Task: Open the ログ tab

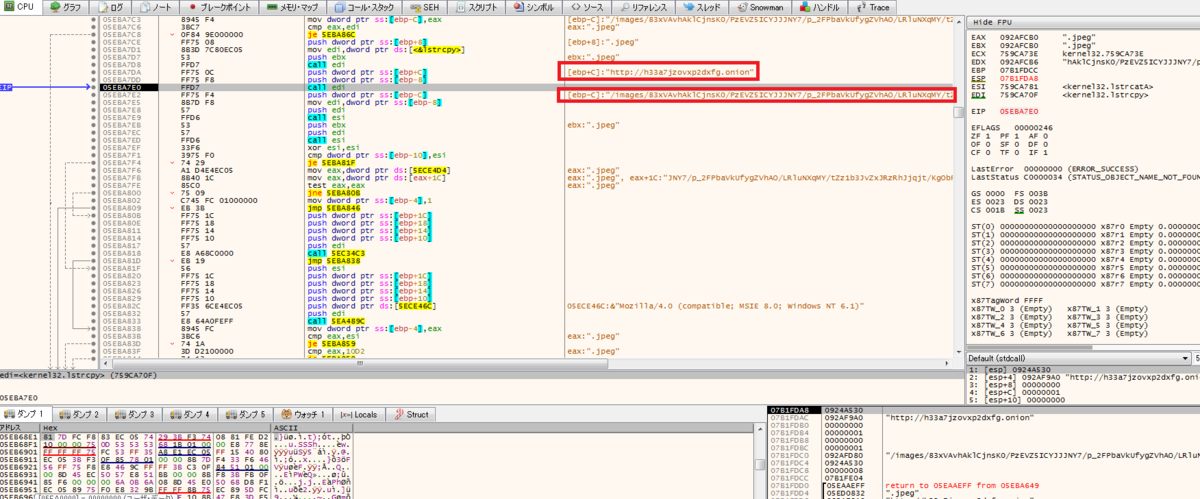Action: click(111, 7)
